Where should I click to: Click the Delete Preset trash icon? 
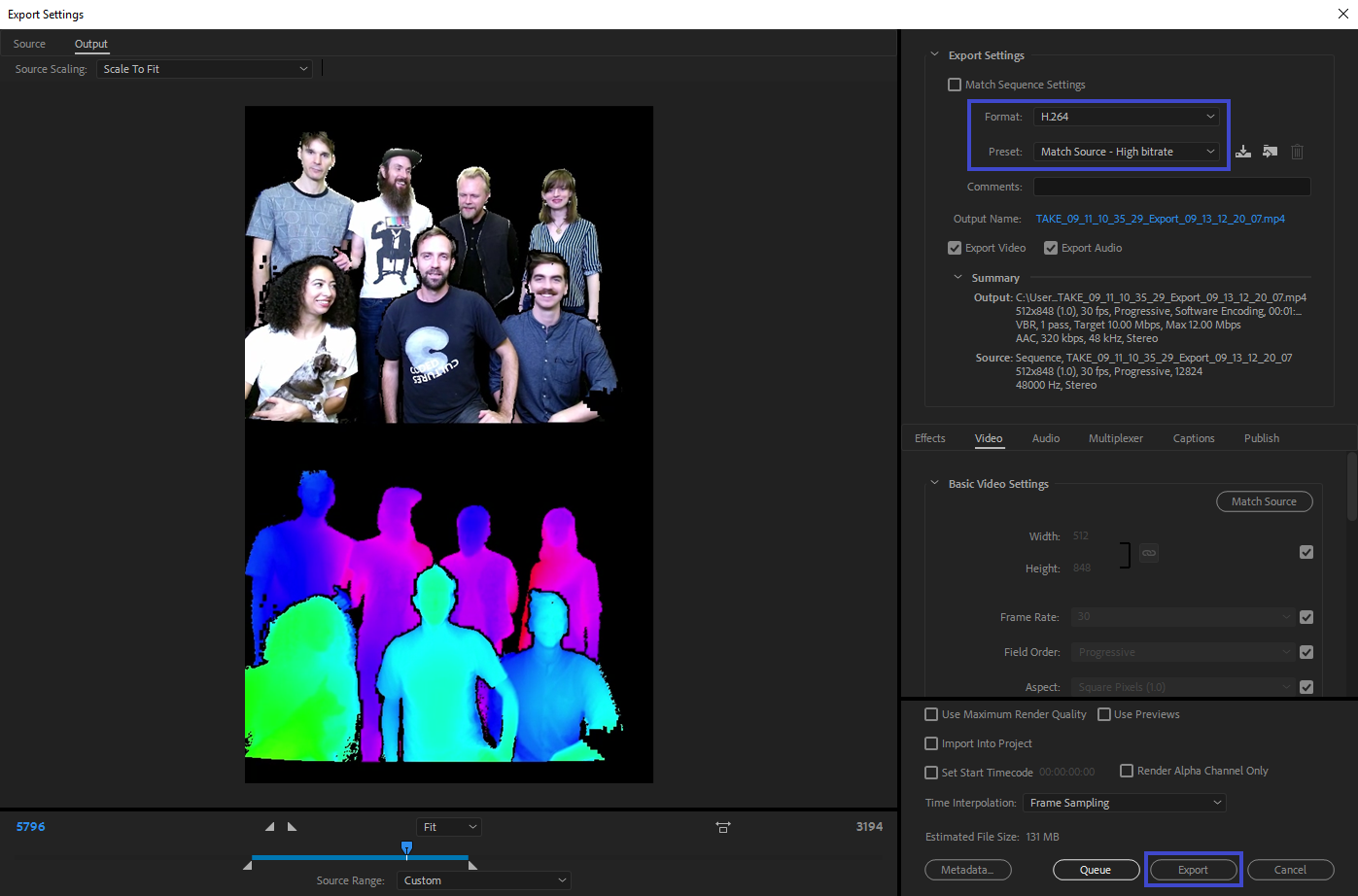click(x=1297, y=152)
